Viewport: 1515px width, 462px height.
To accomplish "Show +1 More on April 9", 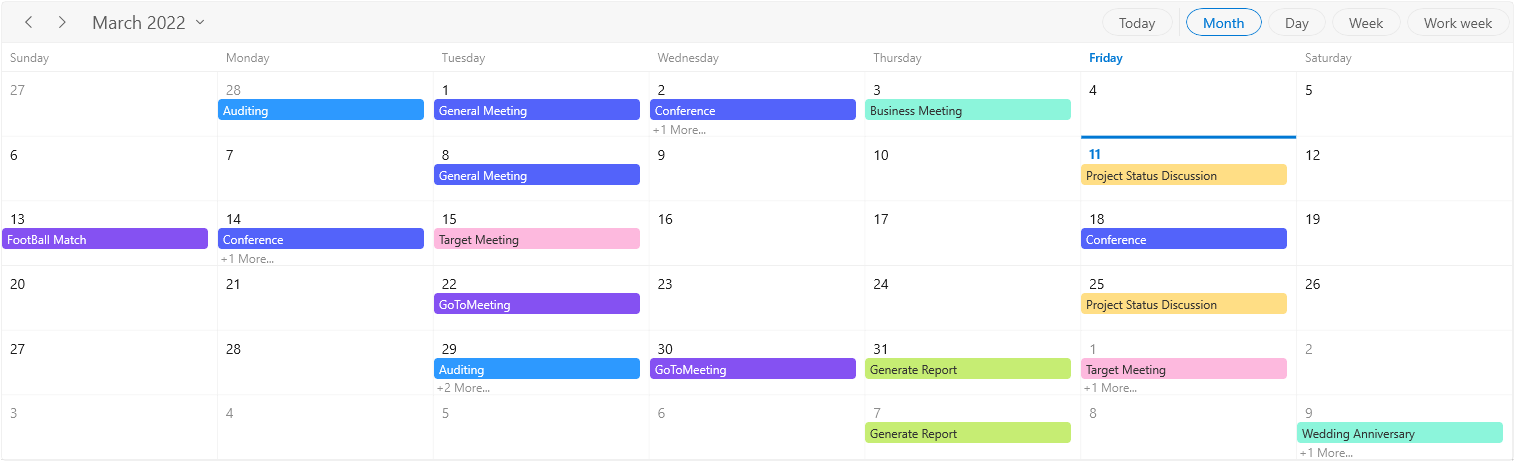I will (x=1326, y=453).
